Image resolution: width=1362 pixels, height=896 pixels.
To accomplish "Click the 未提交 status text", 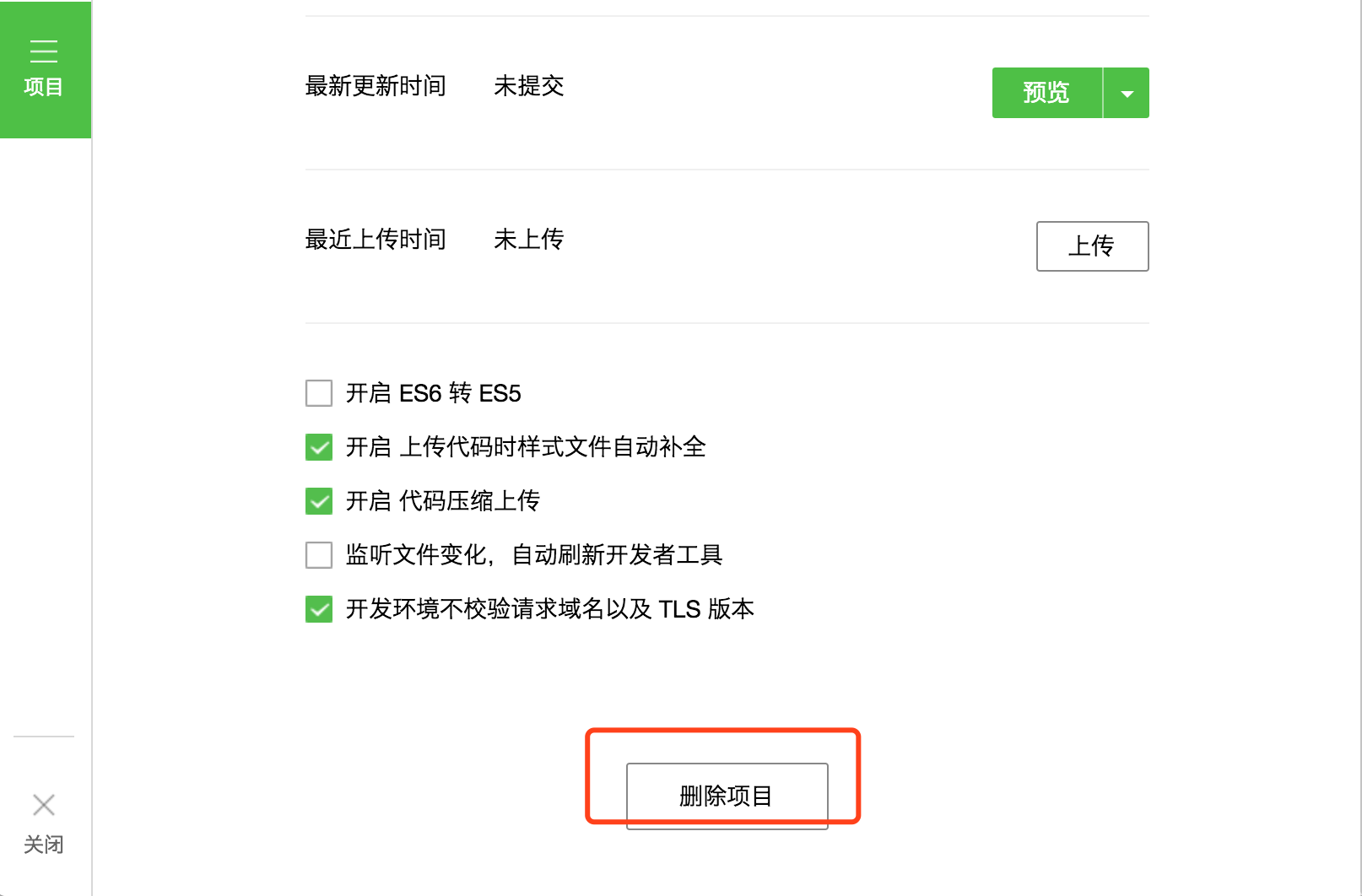I will [x=528, y=86].
